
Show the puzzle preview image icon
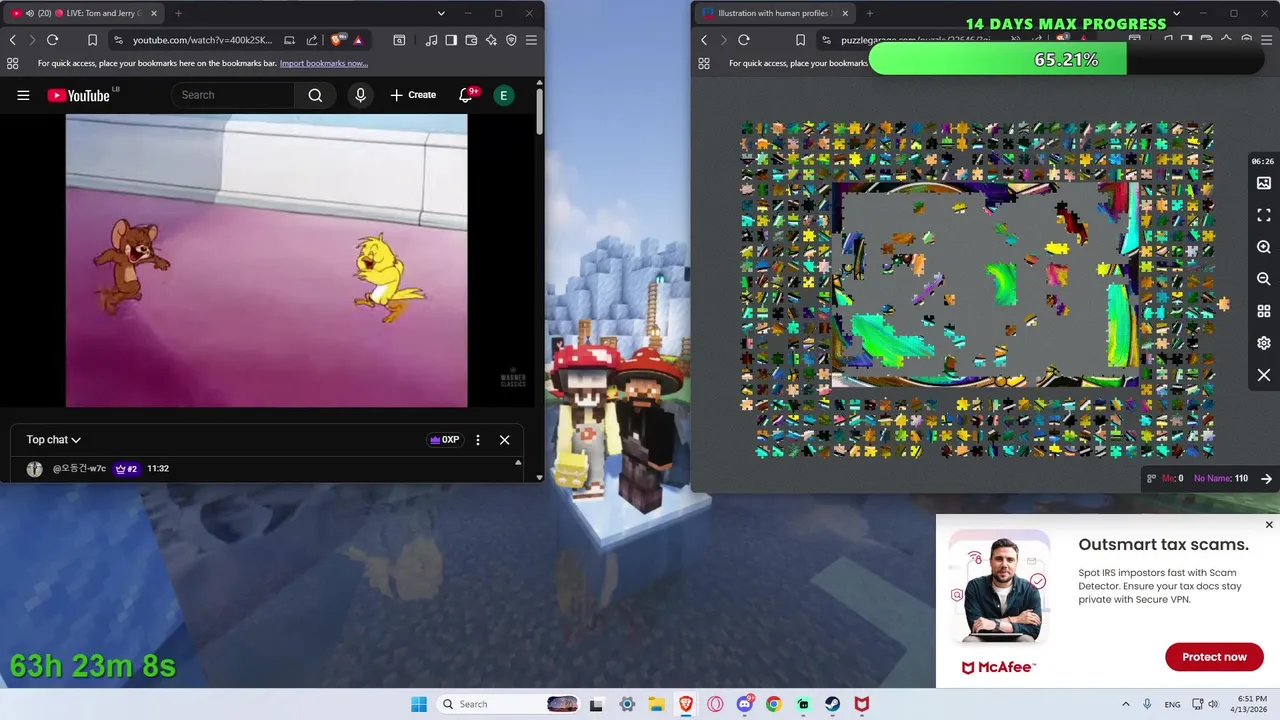pos(1264,183)
